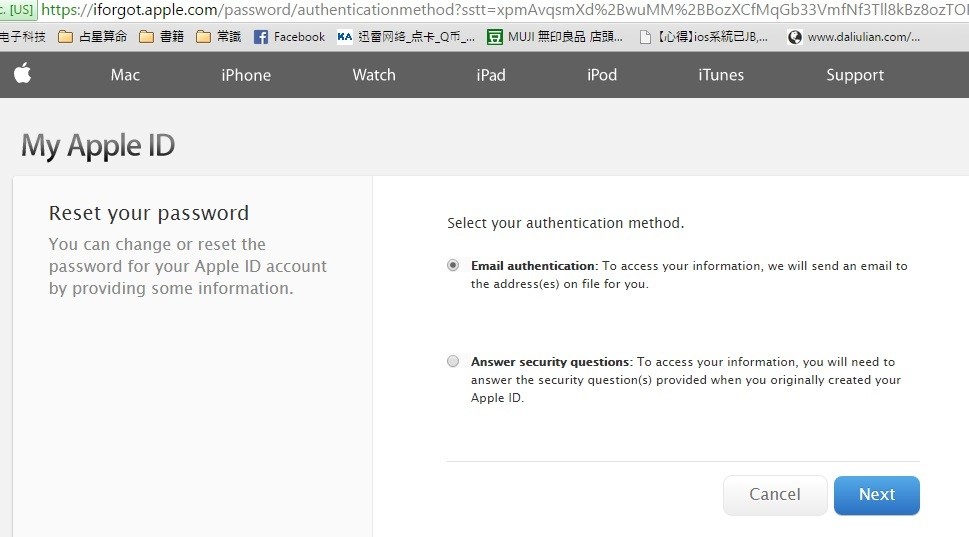The image size is (969, 537).
Task: Click the Answer security questions label text
Action: (x=552, y=362)
